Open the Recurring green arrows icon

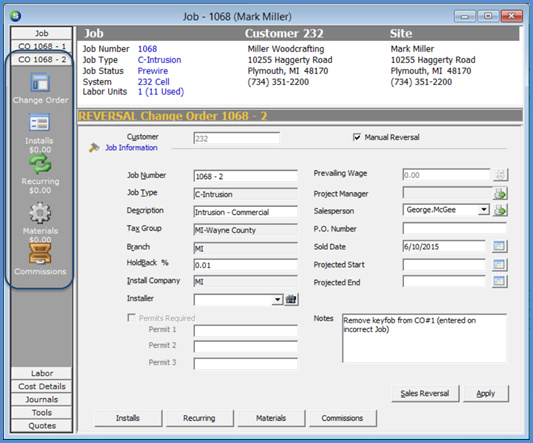point(40,164)
